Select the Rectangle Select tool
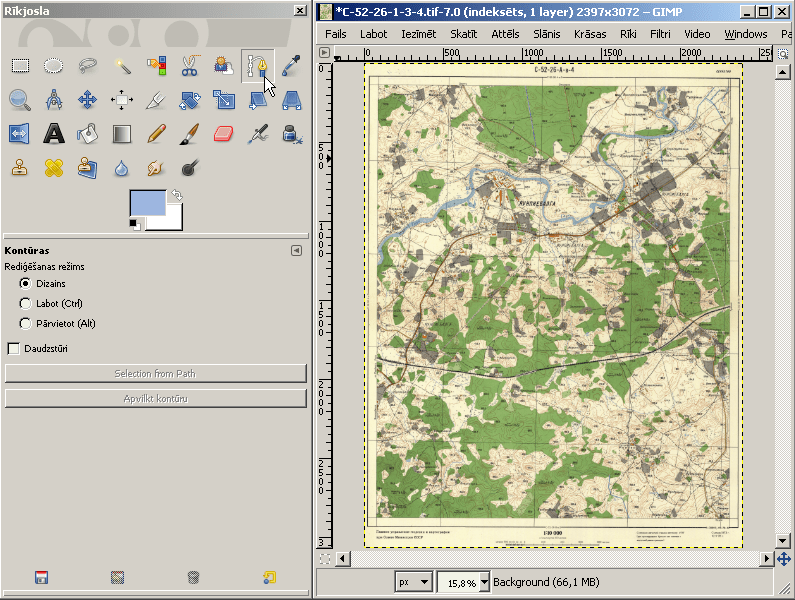Screen dimensions: 795x600 coord(20,66)
